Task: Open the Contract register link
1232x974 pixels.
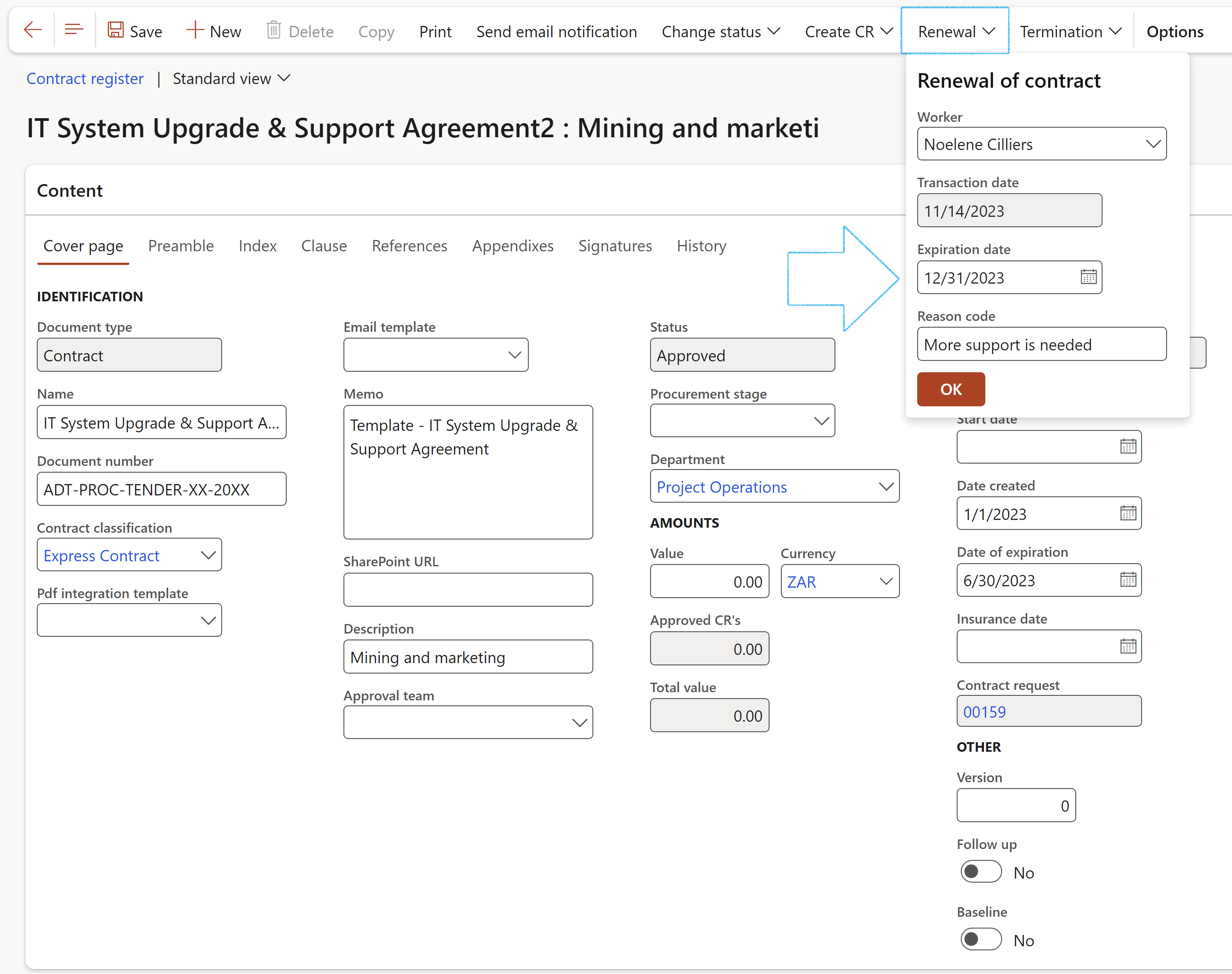Action: (x=85, y=78)
